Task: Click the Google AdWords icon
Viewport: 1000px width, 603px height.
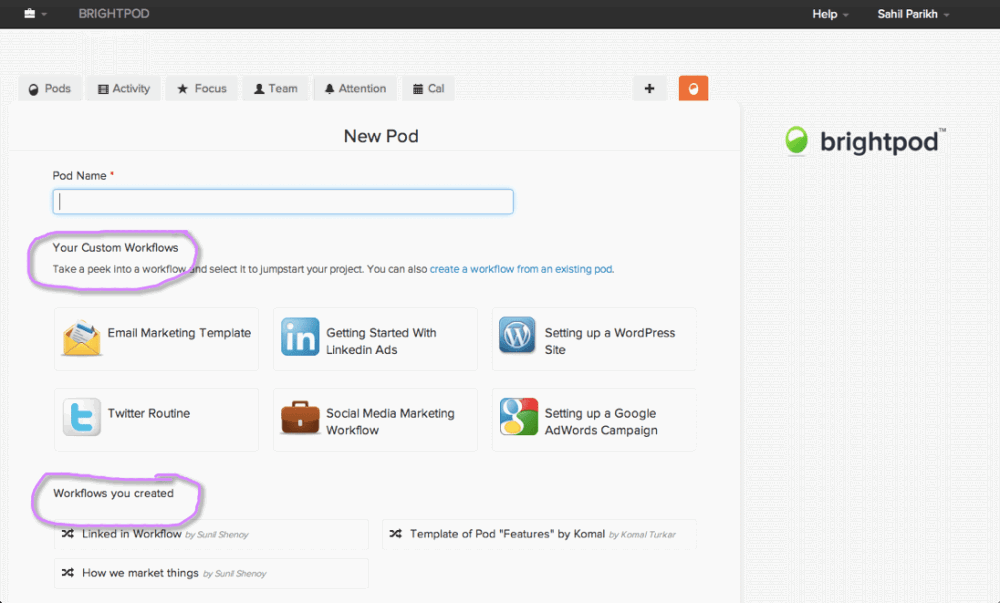Action: [518, 416]
